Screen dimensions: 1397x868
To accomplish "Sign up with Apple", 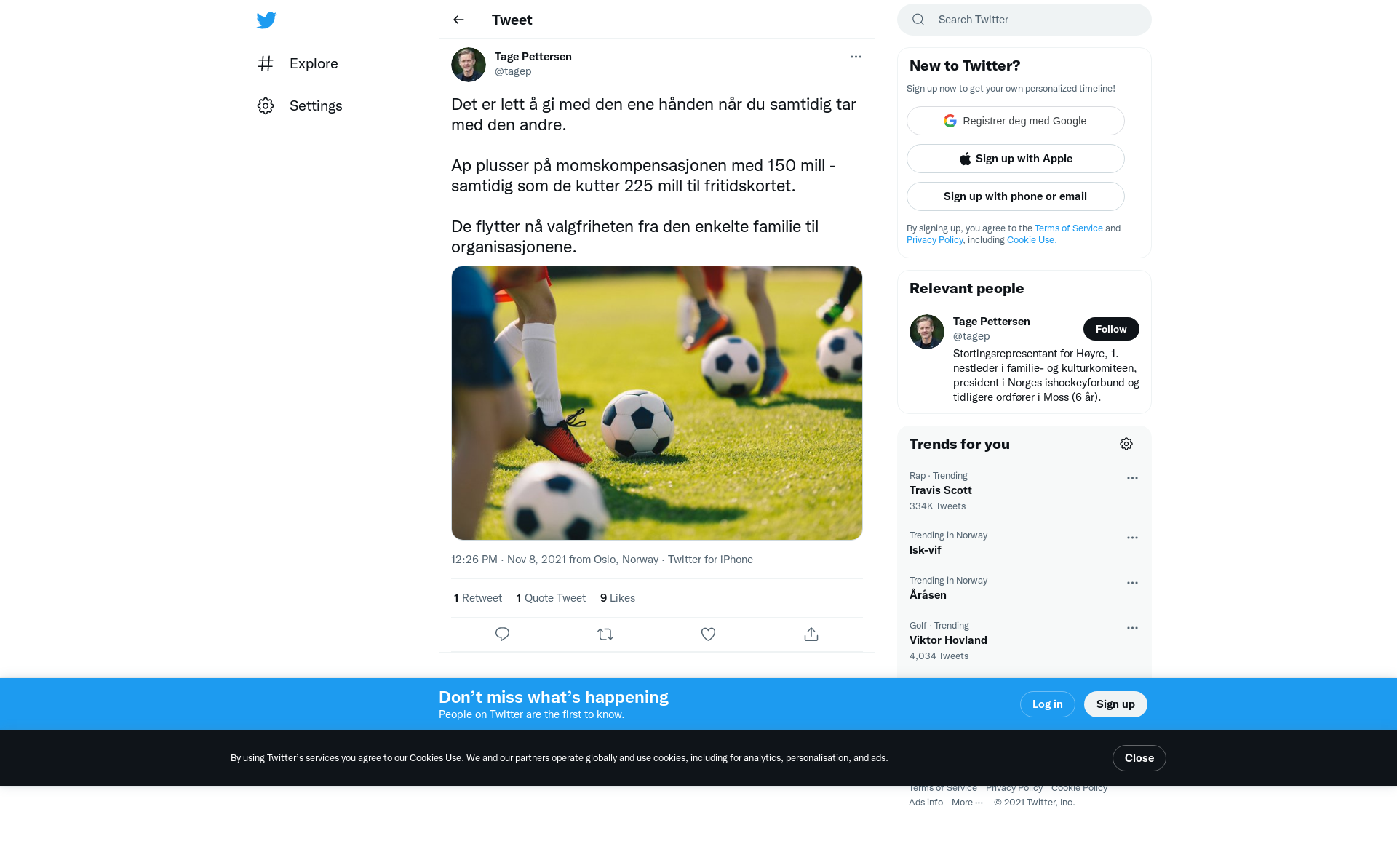I will pyautogui.click(x=1016, y=159).
